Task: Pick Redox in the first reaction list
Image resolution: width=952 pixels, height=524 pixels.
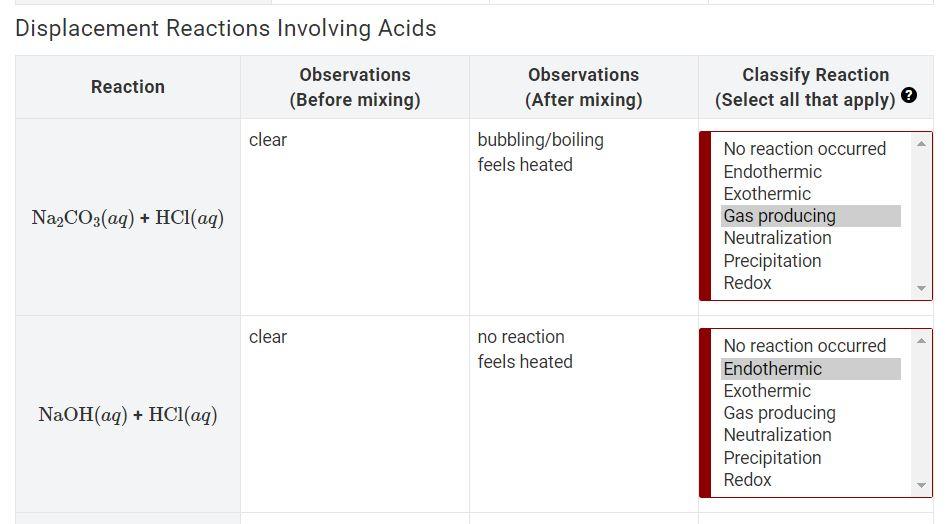Action: 811,283
